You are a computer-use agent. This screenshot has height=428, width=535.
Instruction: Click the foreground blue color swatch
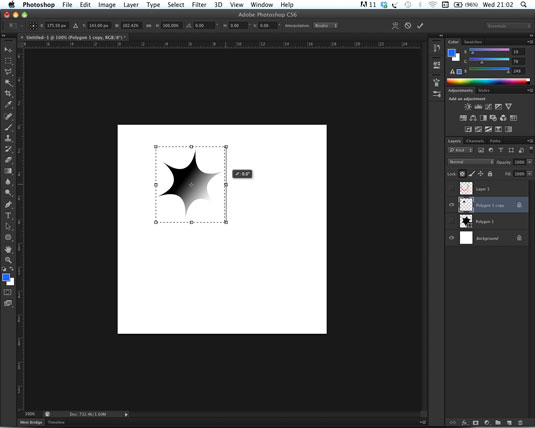click(x=6, y=277)
